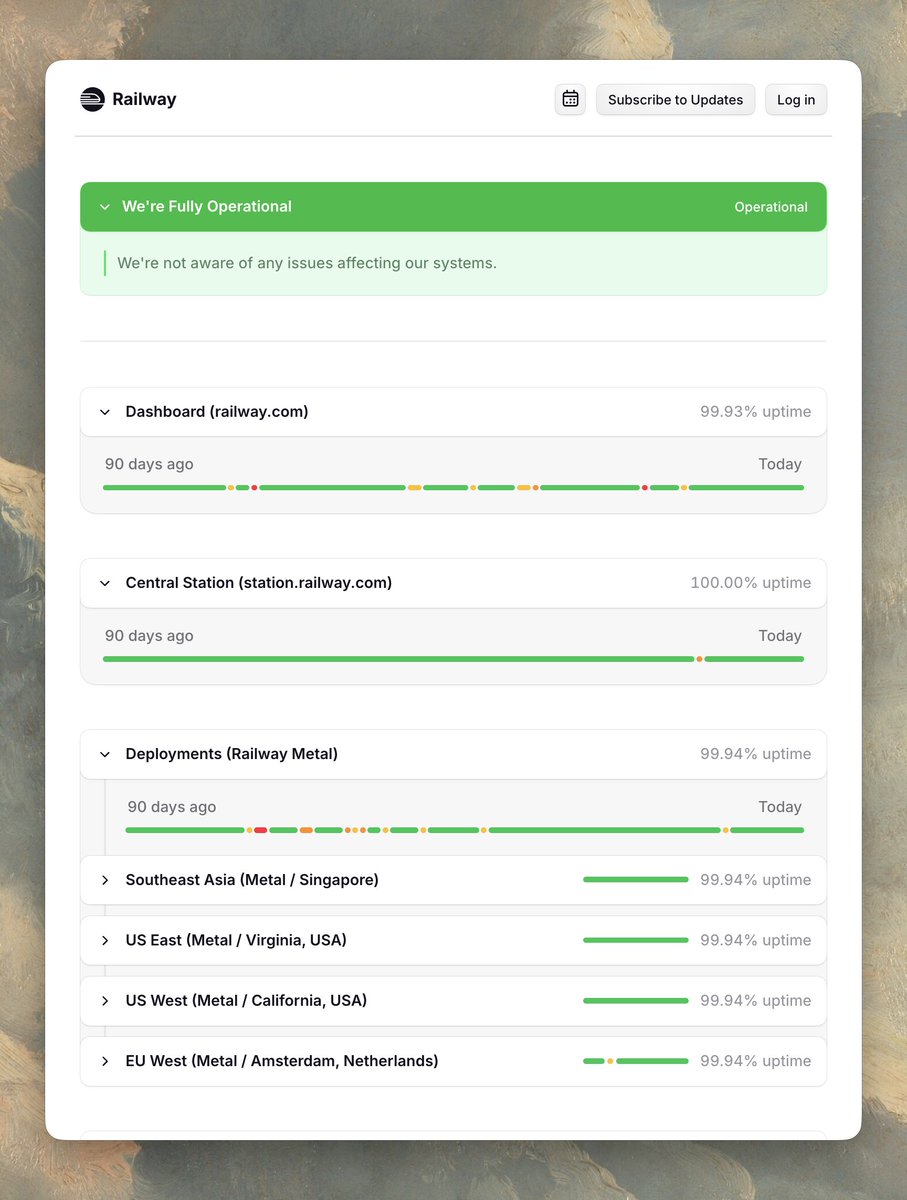The image size is (907, 1200).
Task: Click the no issues affecting systems message
Action: click(307, 263)
